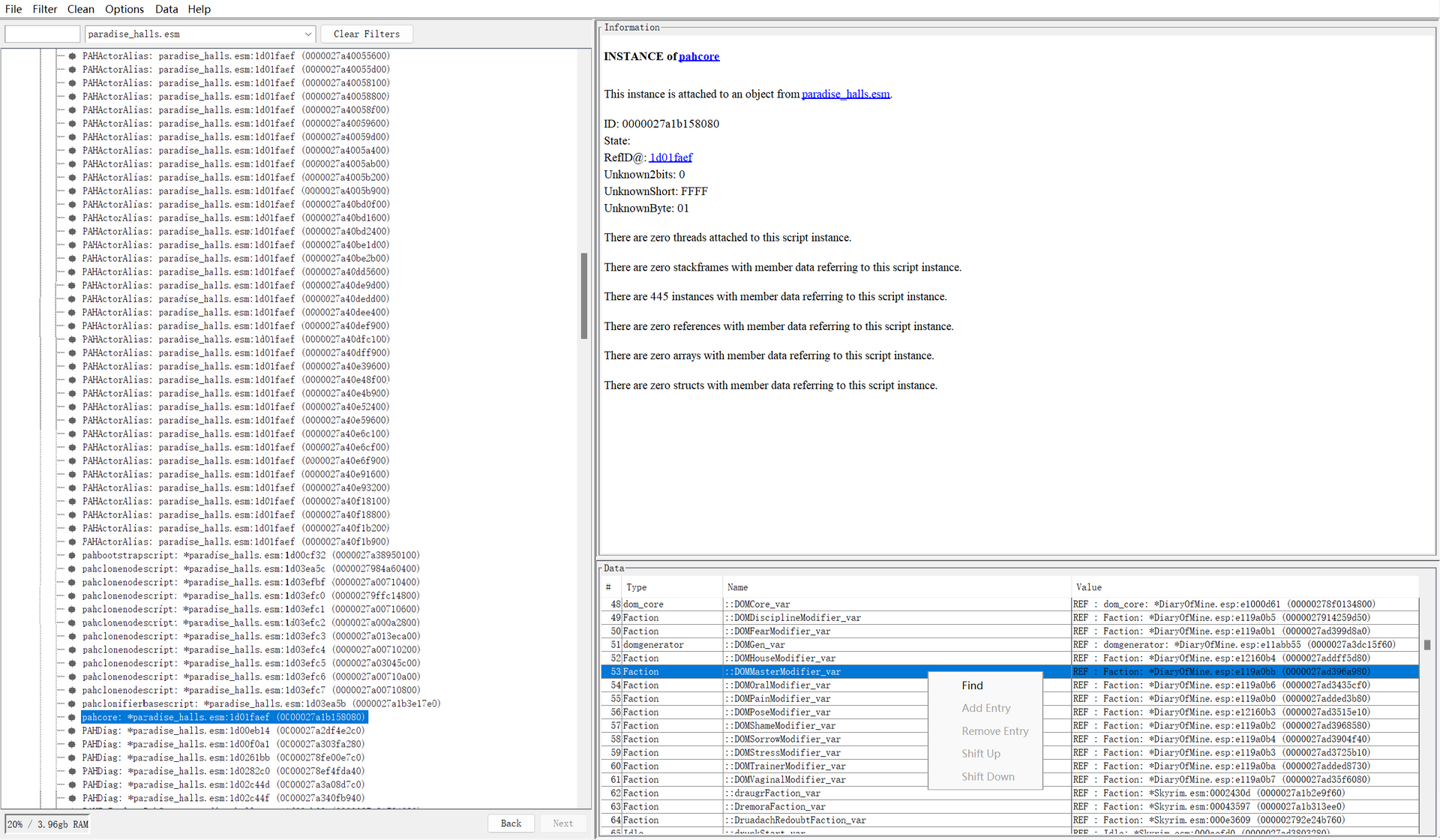
Task: Click the node bullet of pahbootstrapscript
Action: click(72, 555)
